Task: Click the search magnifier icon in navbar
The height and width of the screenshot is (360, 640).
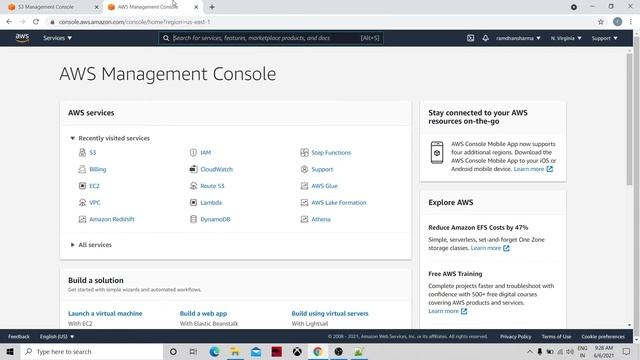Action: [x=166, y=38]
